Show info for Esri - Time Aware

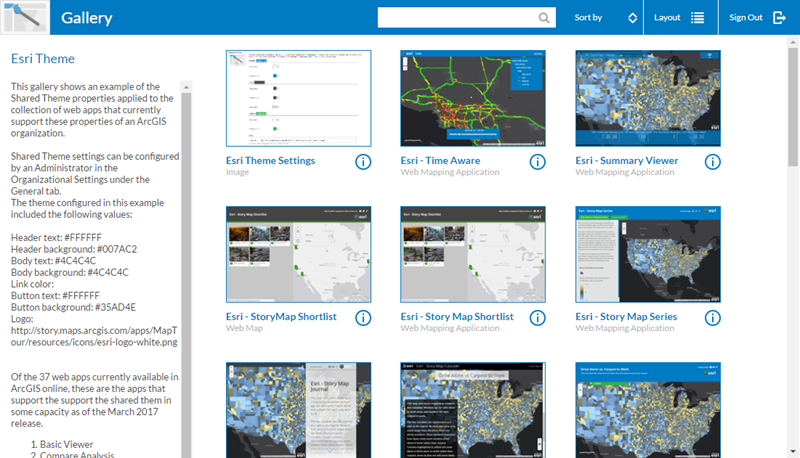537,162
